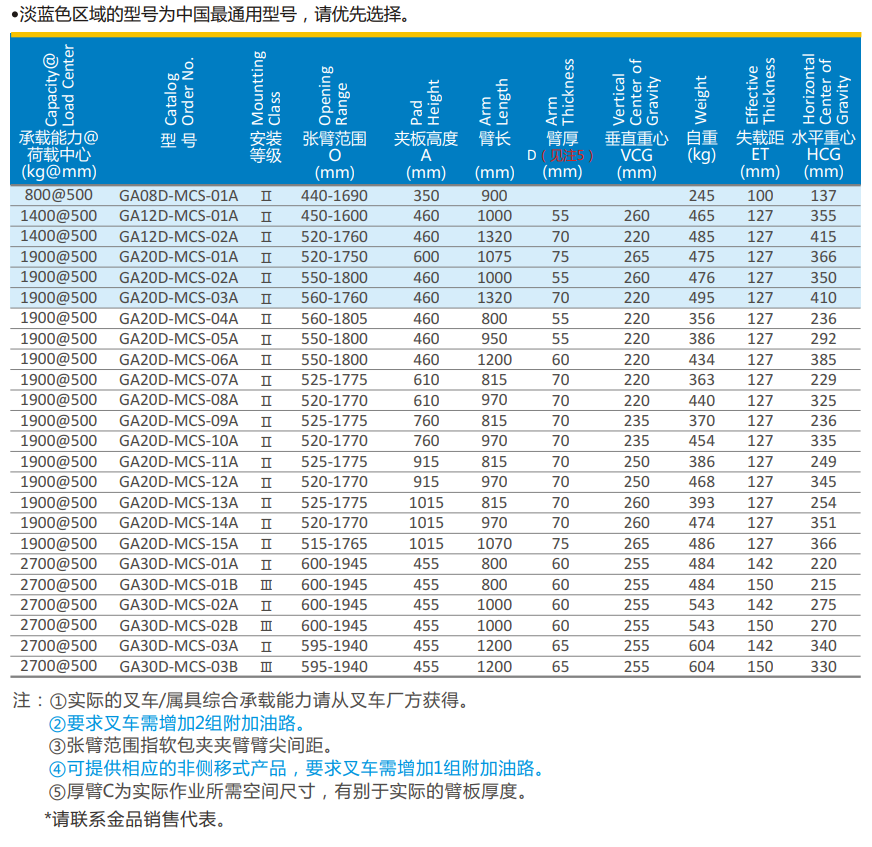The height and width of the screenshot is (847, 872).
Task: Select model GA20D-MCS-15A
Action: [x=179, y=543]
